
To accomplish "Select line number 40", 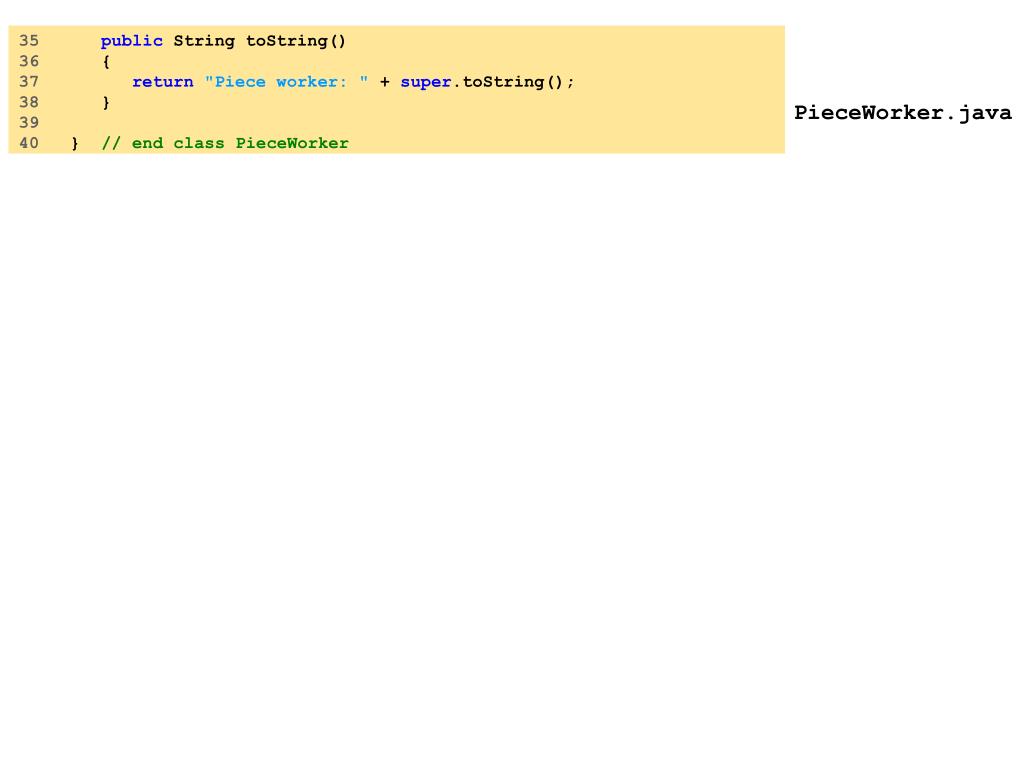I will click(x=29, y=143).
